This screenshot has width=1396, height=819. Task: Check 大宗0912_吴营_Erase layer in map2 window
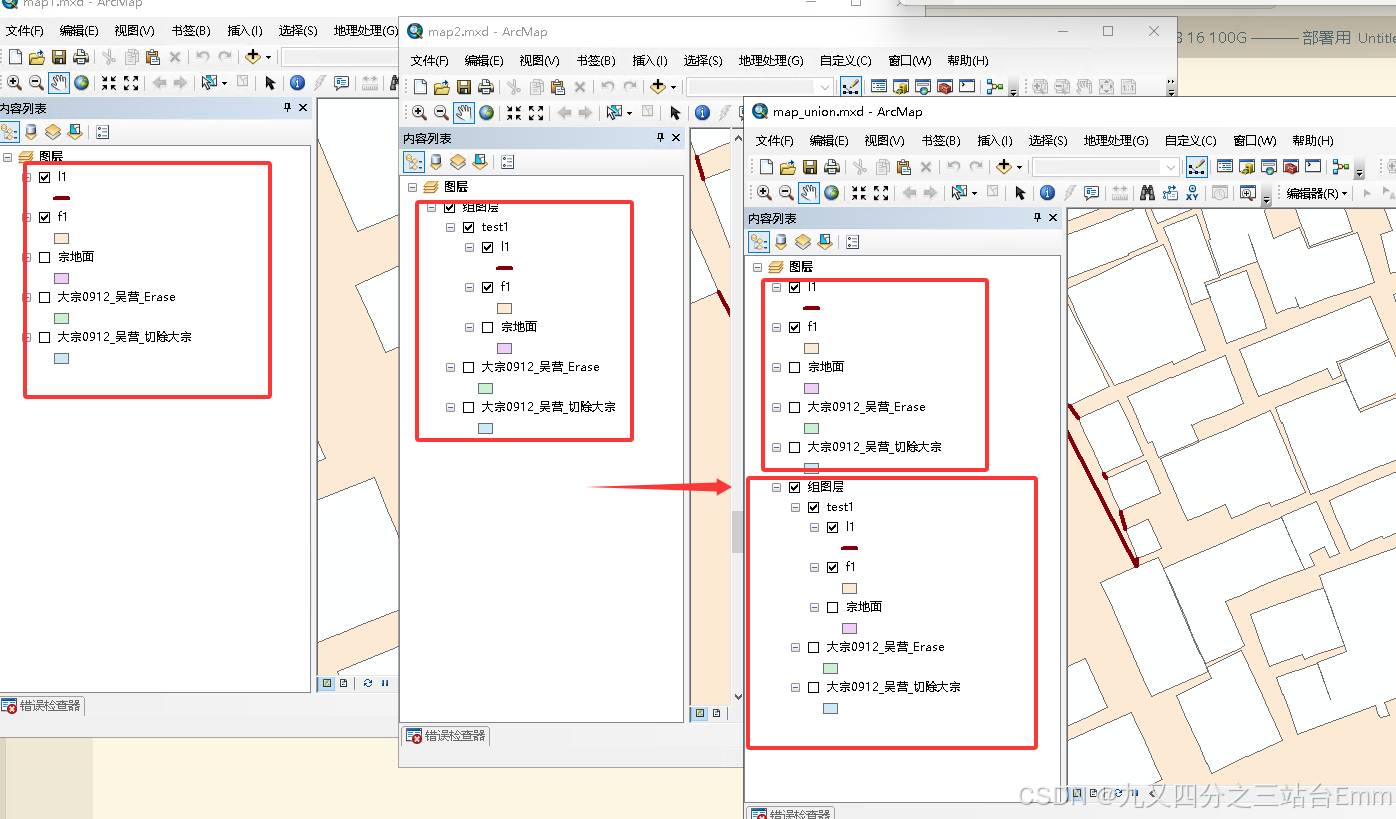(x=468, y=367)
